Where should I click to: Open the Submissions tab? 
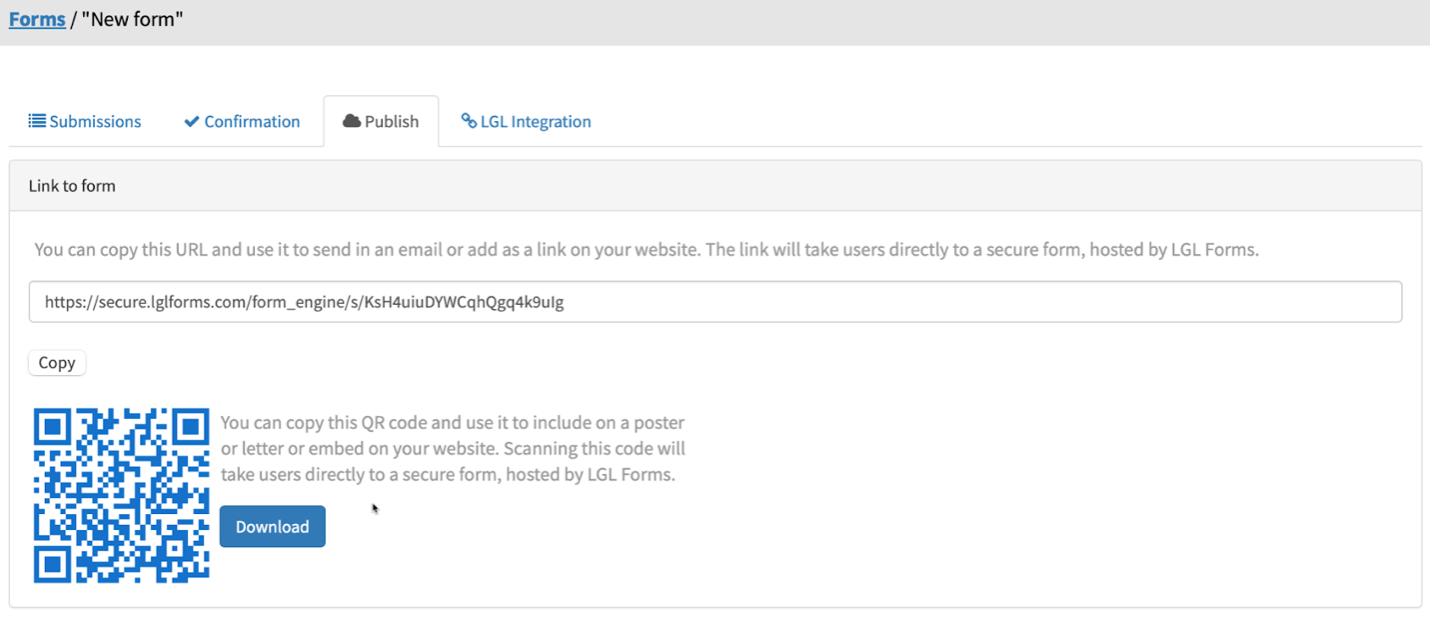click(95, 121)
